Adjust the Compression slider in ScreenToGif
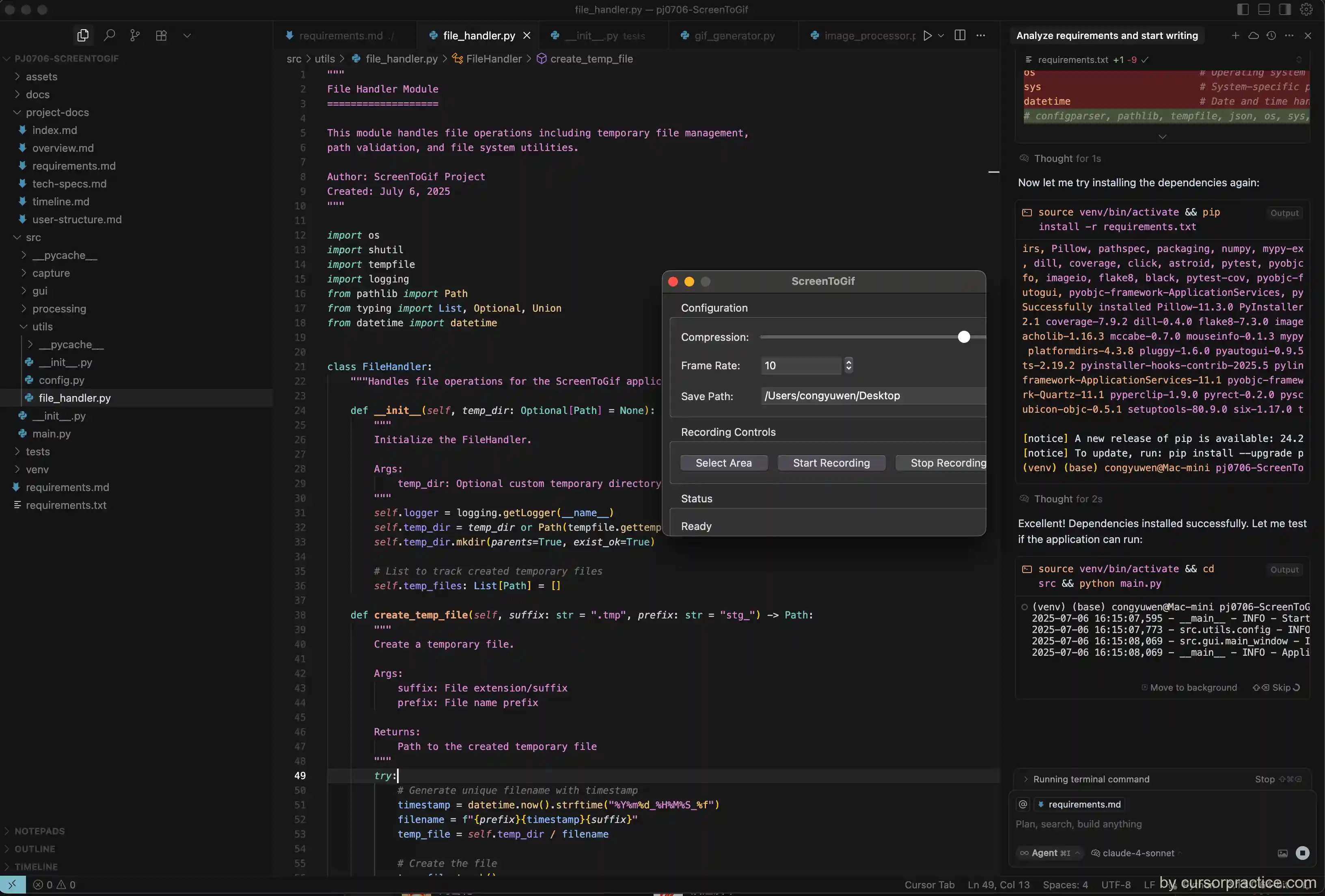 coord(964,337)
